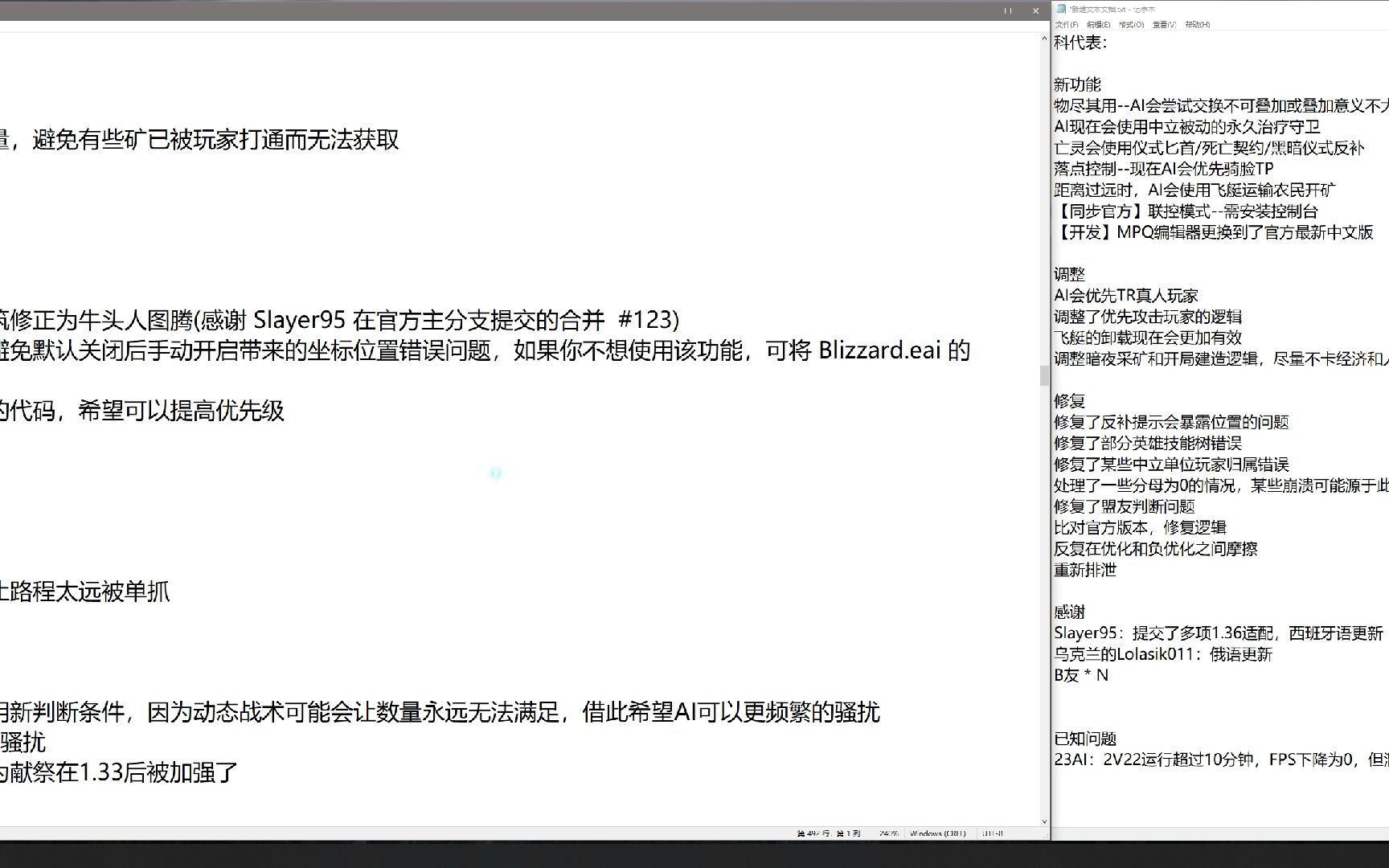Click the 新功能 heading in Notepad
The width and height of the screenshot is (1389, 868).
coord(1077,84)
